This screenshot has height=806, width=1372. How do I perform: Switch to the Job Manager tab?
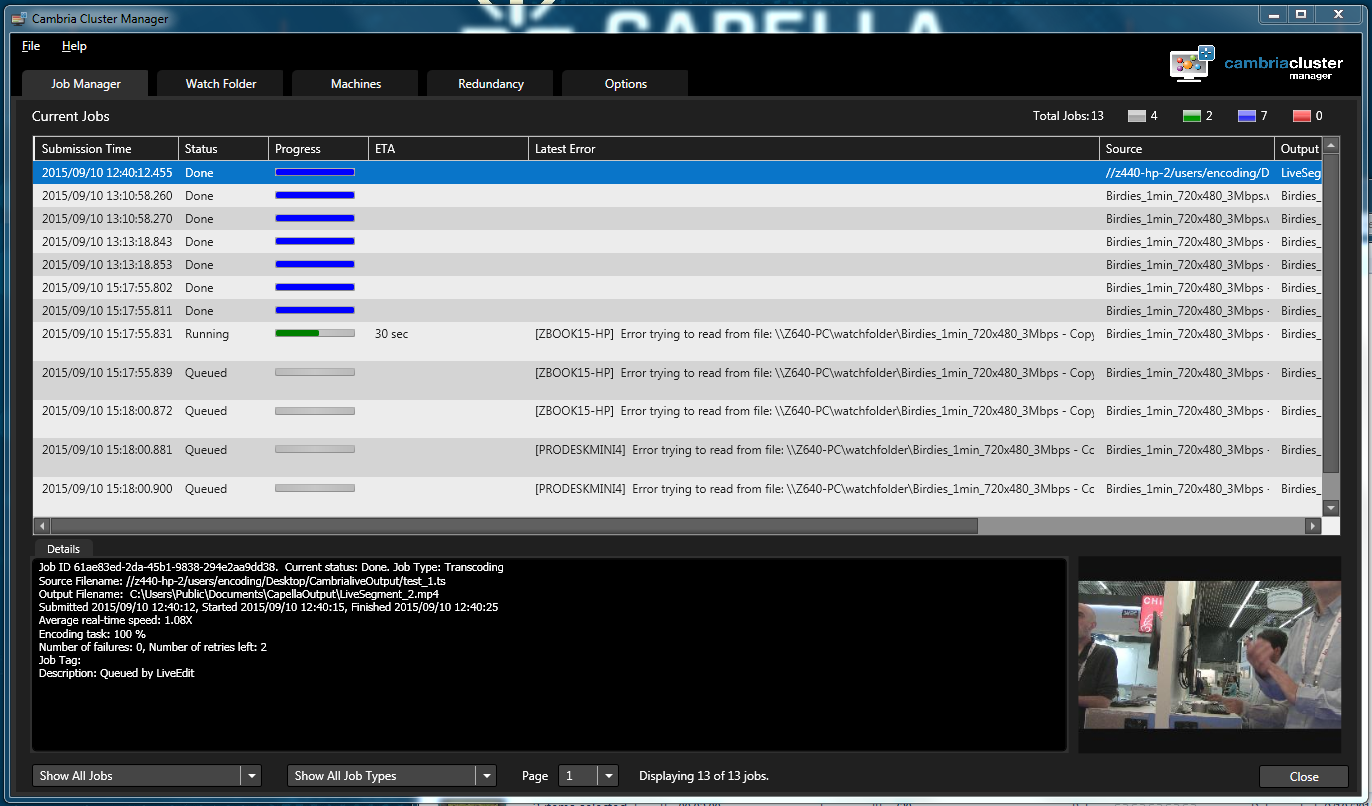tap(86, 84)
